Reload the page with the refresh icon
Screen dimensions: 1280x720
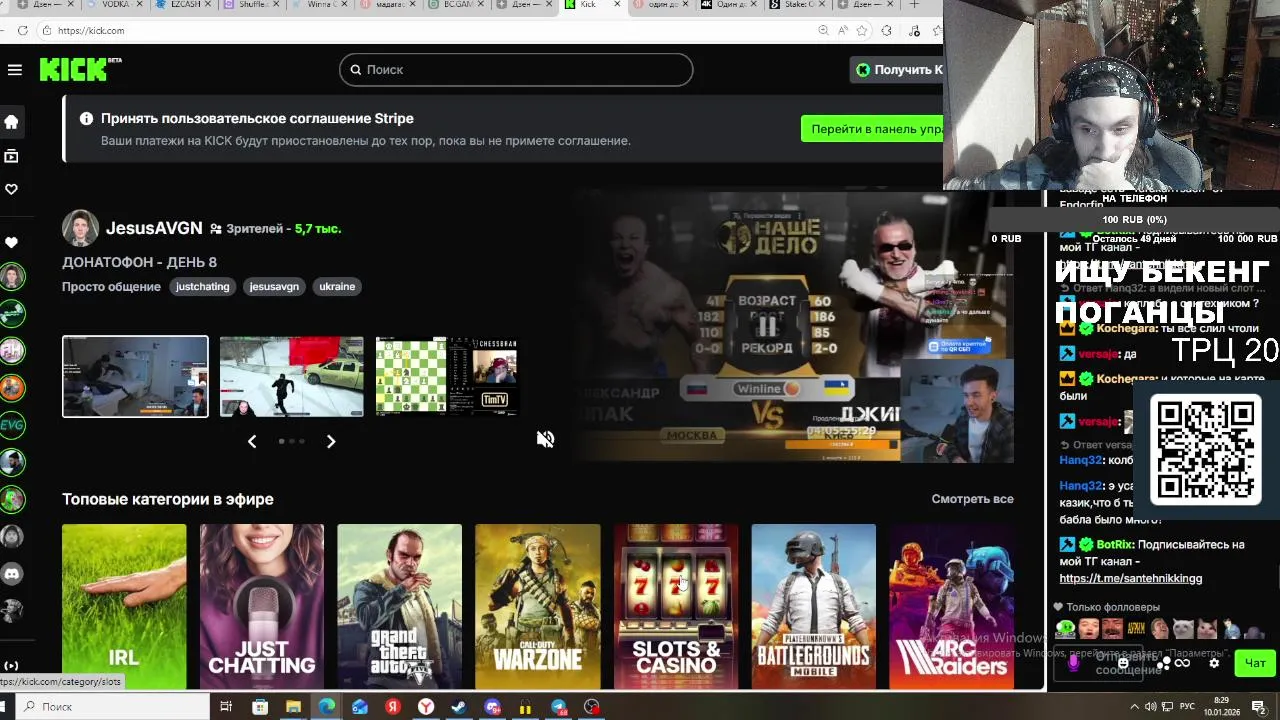tap(22, 30)
